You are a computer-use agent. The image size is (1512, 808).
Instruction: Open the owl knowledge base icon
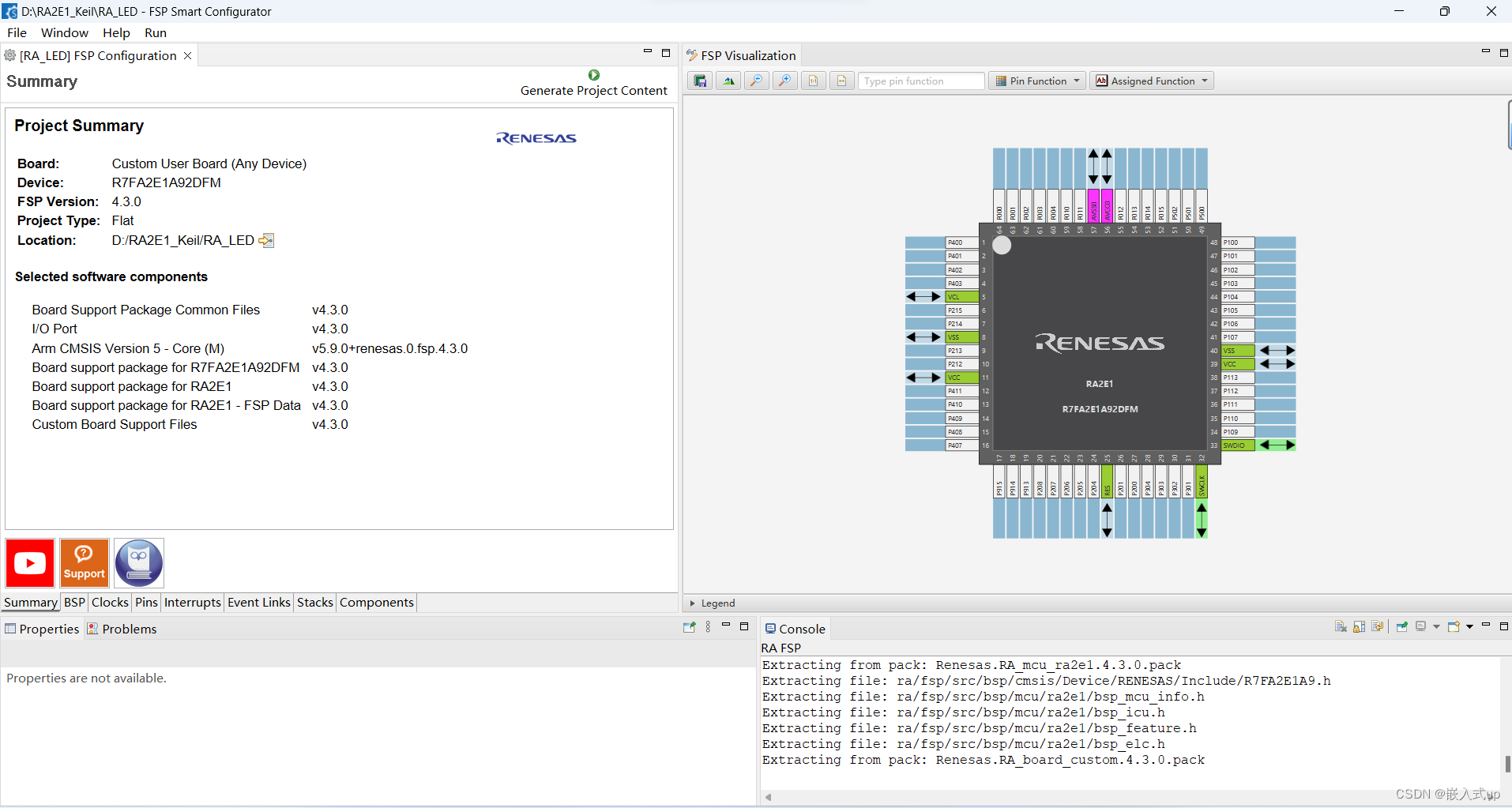[139, 563]
